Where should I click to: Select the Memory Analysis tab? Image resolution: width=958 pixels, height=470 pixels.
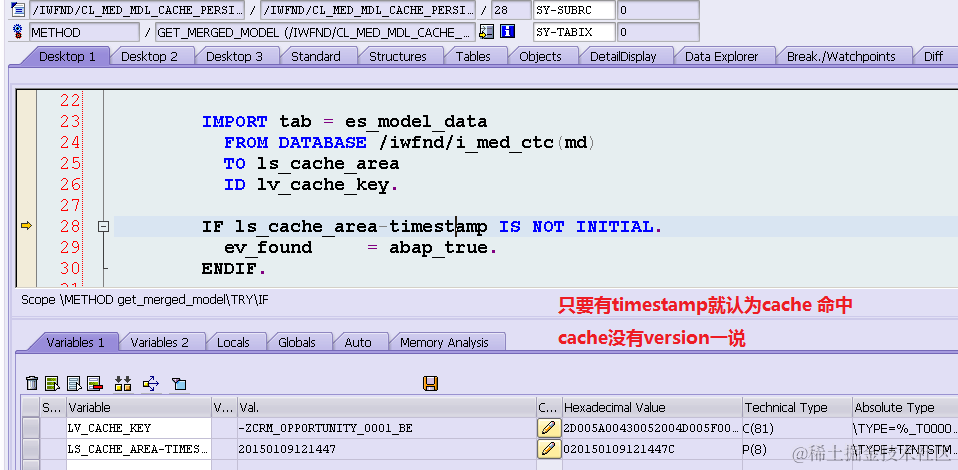coord(444,342)
